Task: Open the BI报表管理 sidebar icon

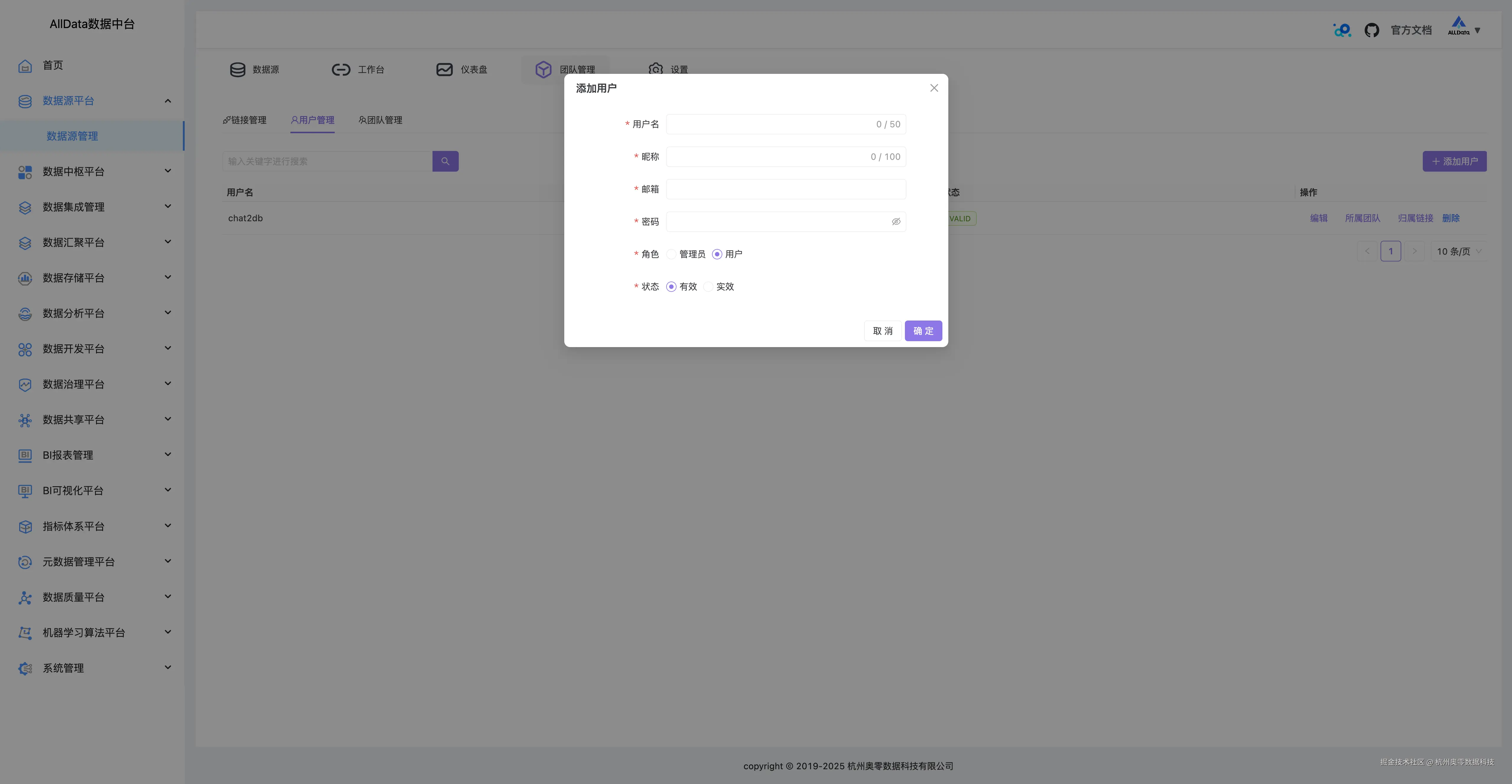Action: 24,456
